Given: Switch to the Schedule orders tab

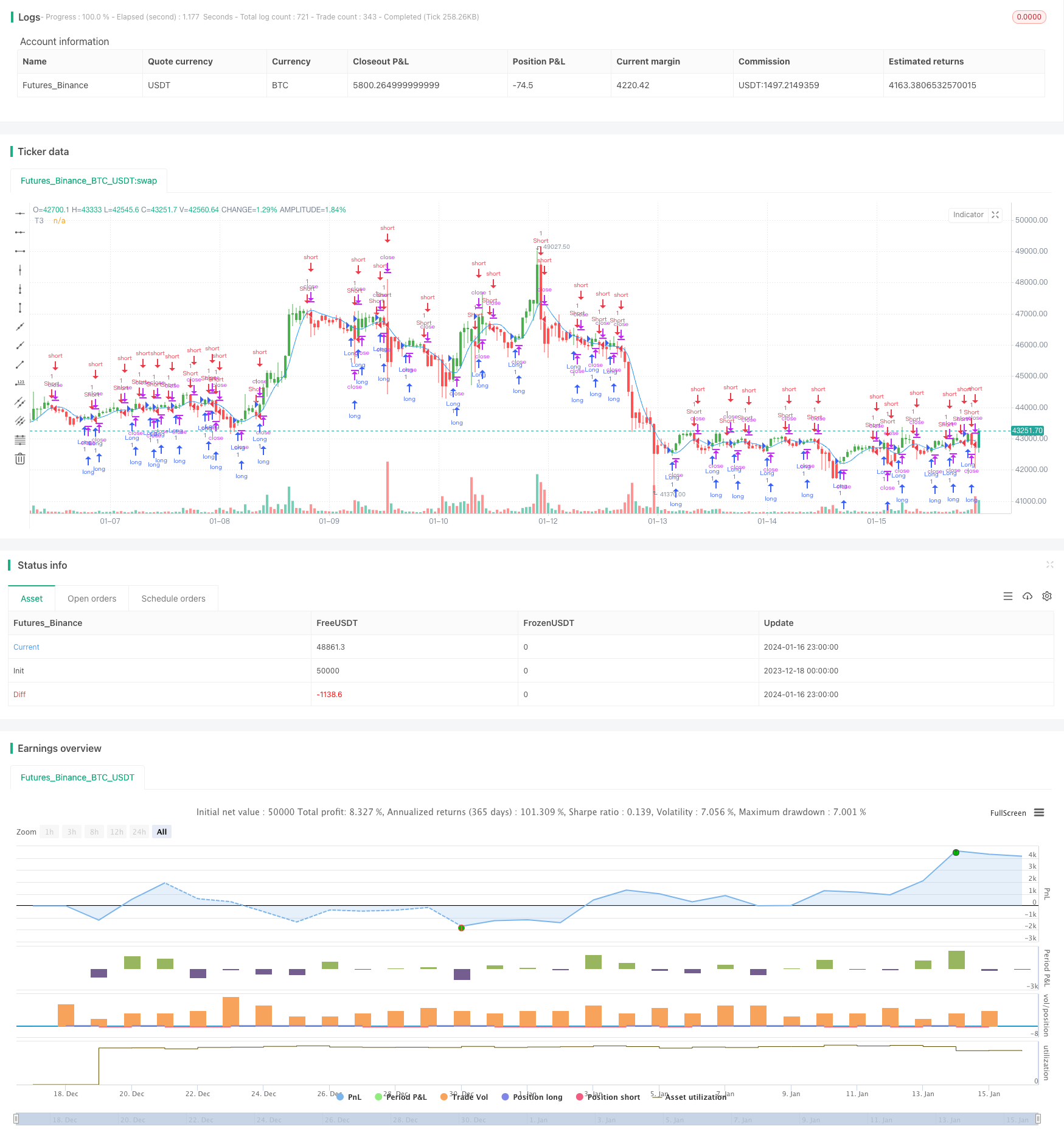Looking at the screenshot, I should pyautogui.click(x=173, y=599).
